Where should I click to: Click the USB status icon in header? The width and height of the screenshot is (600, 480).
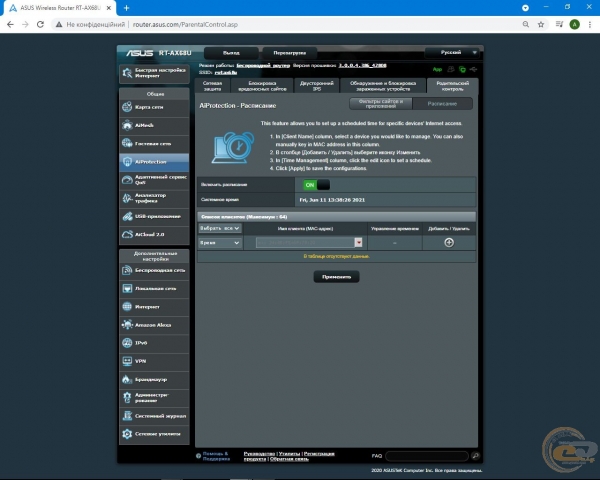473,69
